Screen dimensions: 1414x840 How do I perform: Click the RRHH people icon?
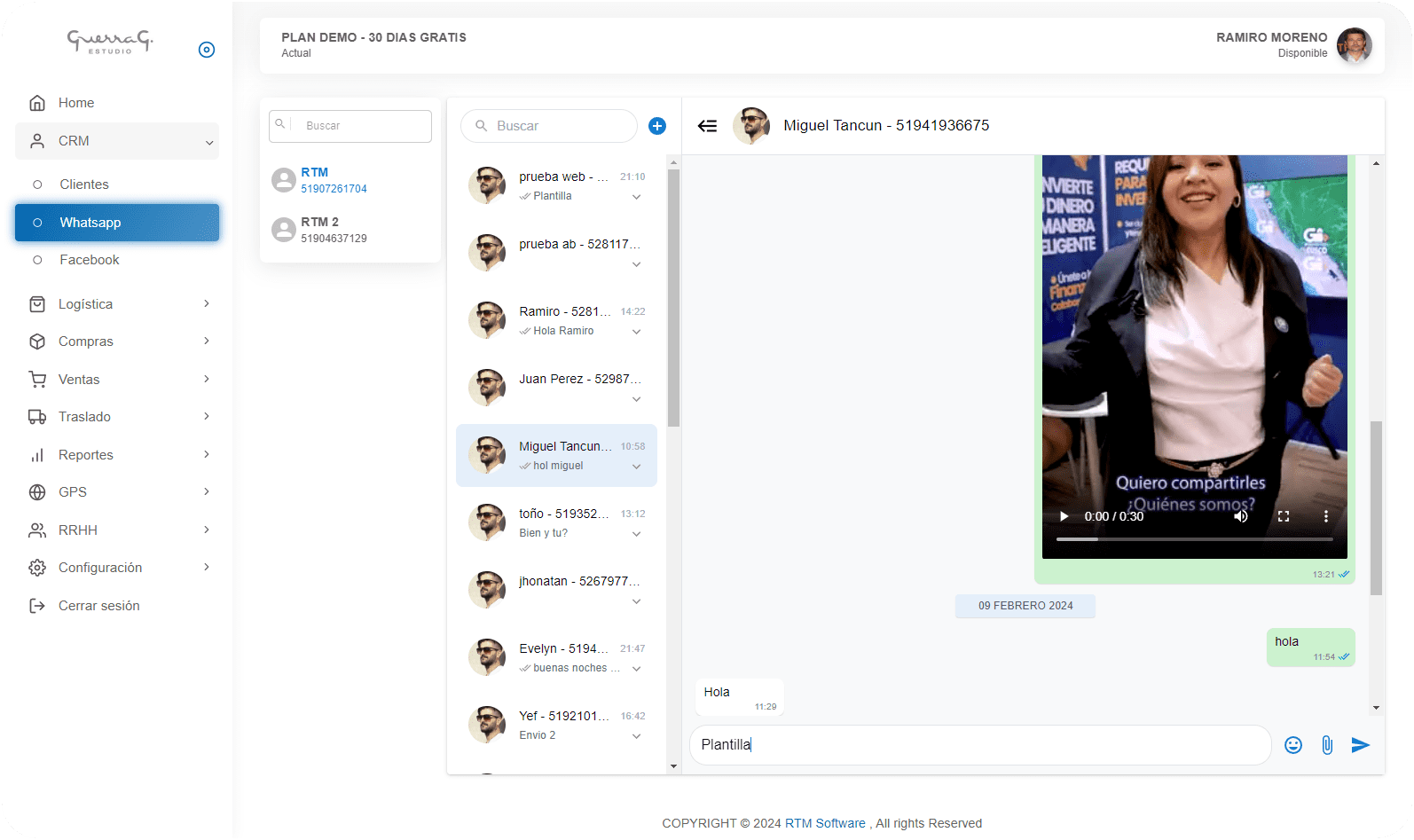(37, 530)
